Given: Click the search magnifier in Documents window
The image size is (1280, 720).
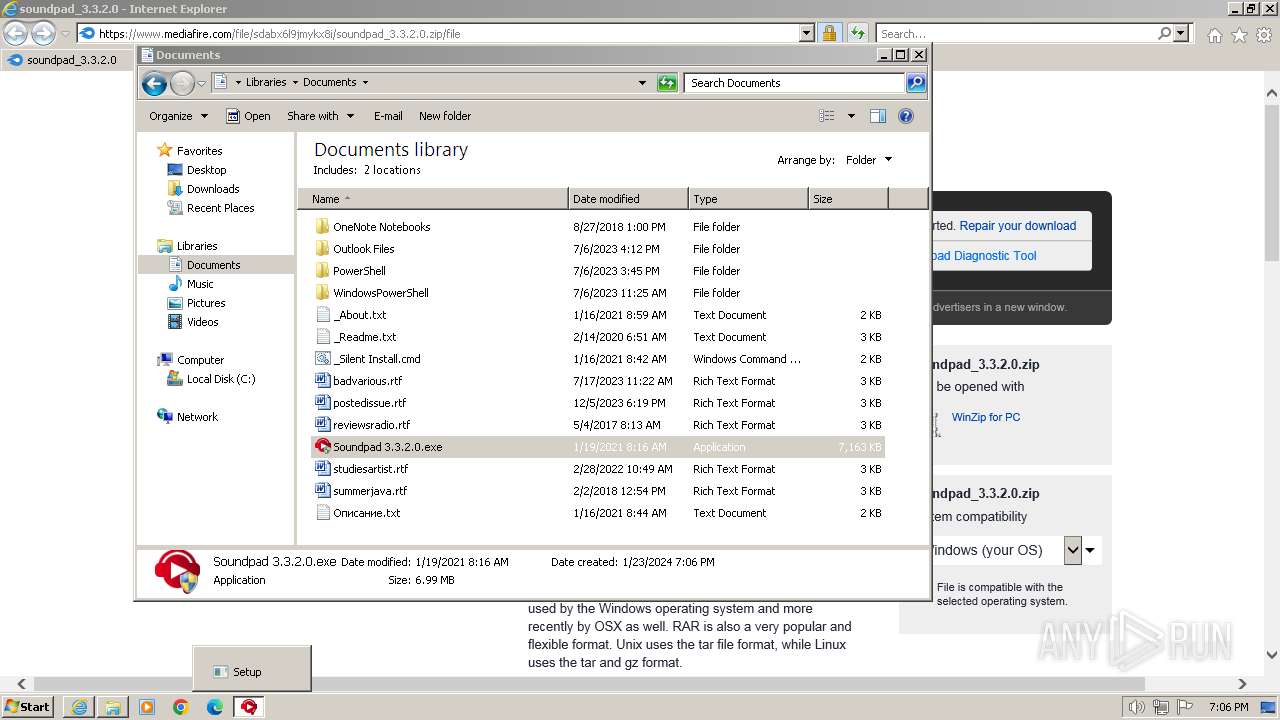Looking at the screenshot, I should [916, 83].
